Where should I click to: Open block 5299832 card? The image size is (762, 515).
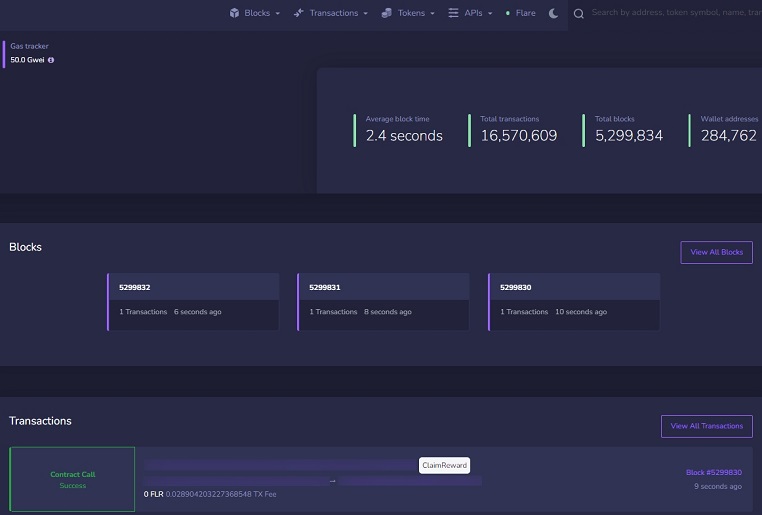[193, 302]
